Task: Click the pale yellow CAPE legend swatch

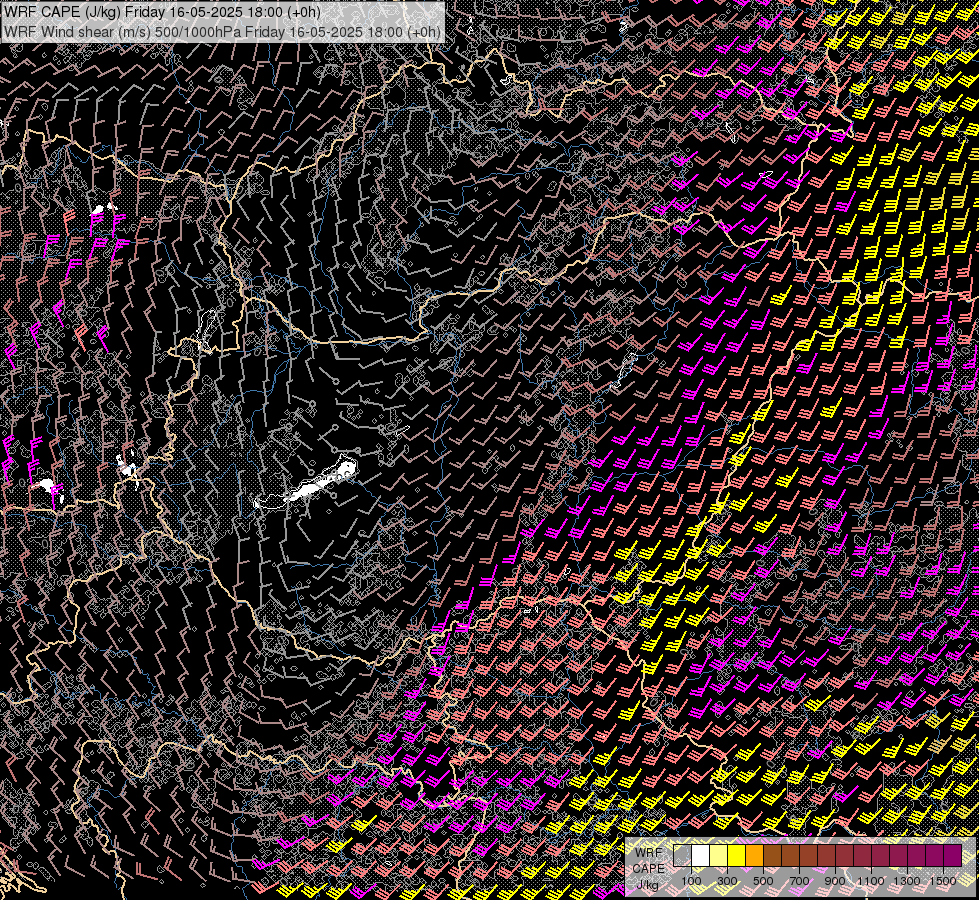Action: coord(719,856)
